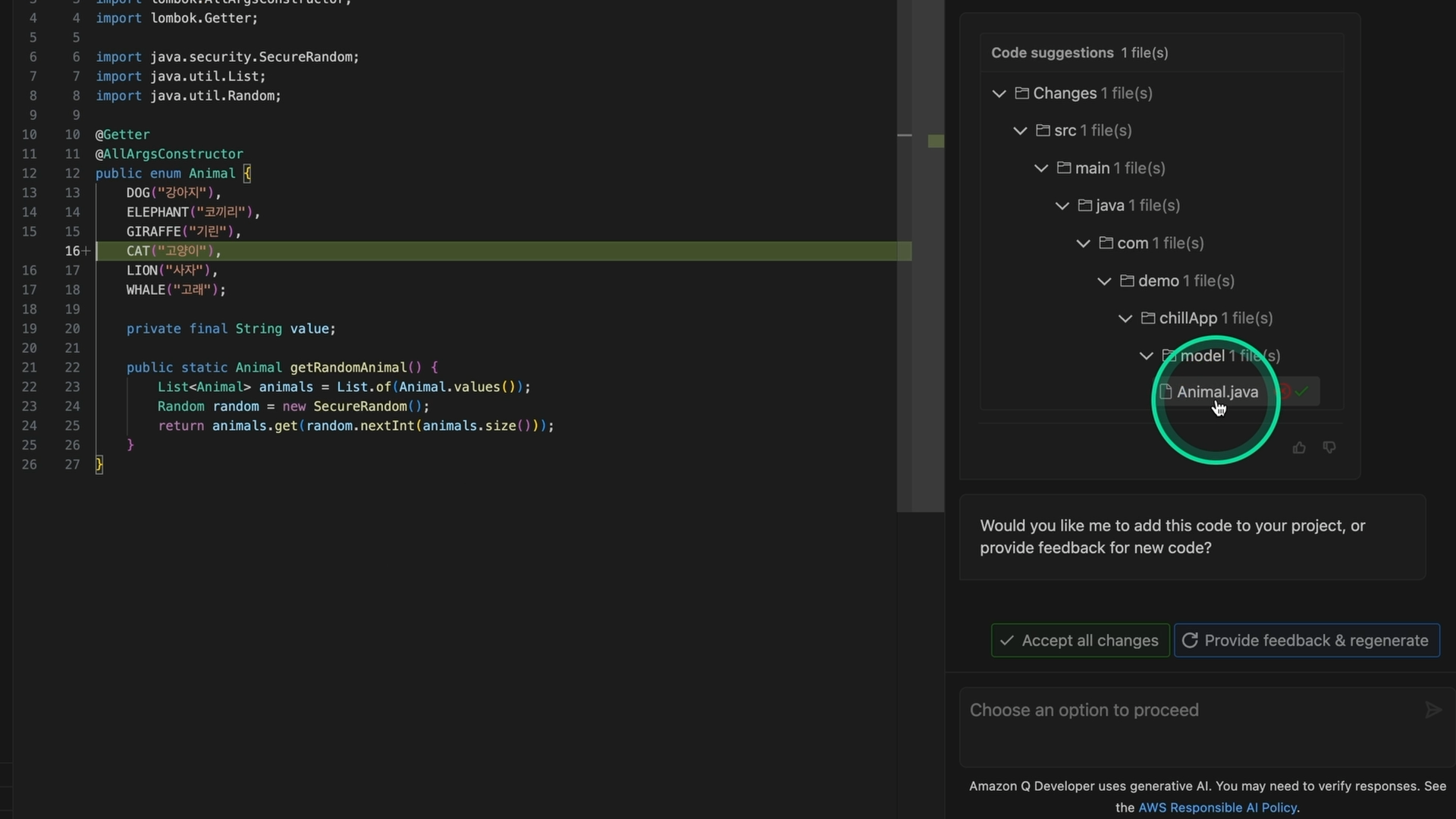Click Provide feedback & regenerate button
The width and height of the screenshot is (1456, 819).
click(x=1306, y=641)
